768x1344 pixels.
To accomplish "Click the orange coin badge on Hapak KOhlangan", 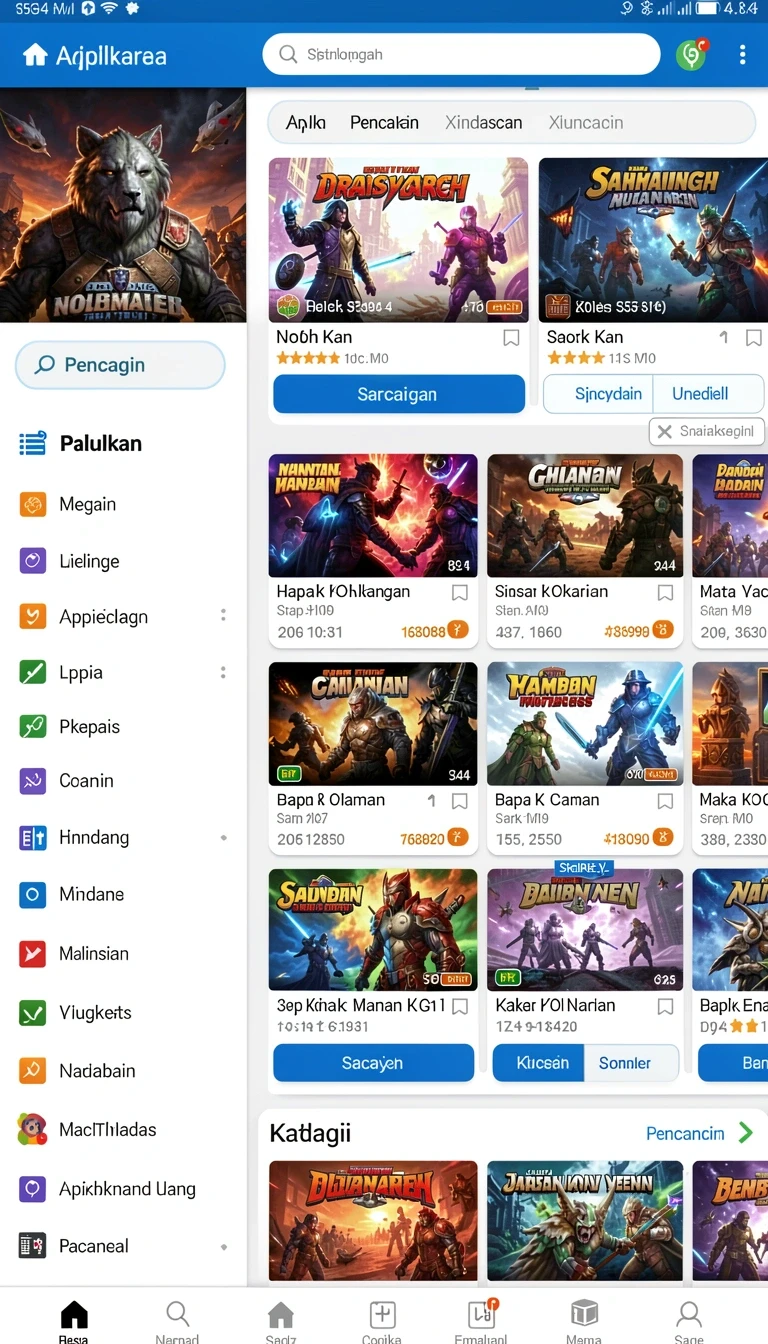I will pos(458,630).
